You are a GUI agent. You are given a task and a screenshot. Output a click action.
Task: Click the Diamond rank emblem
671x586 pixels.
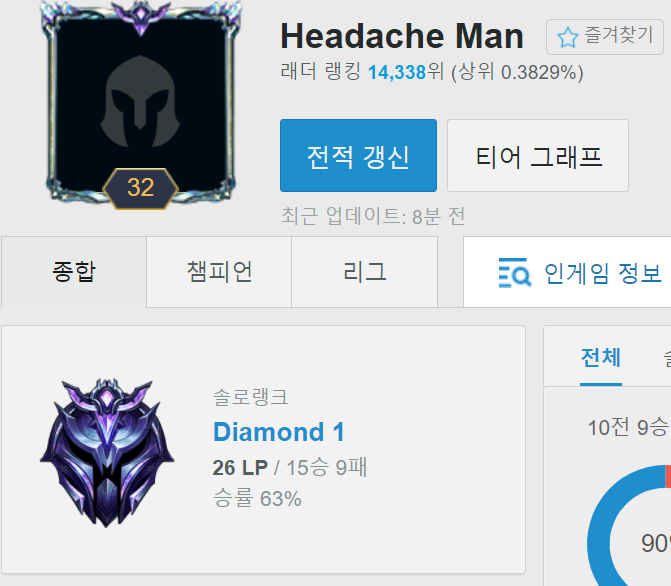click(x=107, y=452)
